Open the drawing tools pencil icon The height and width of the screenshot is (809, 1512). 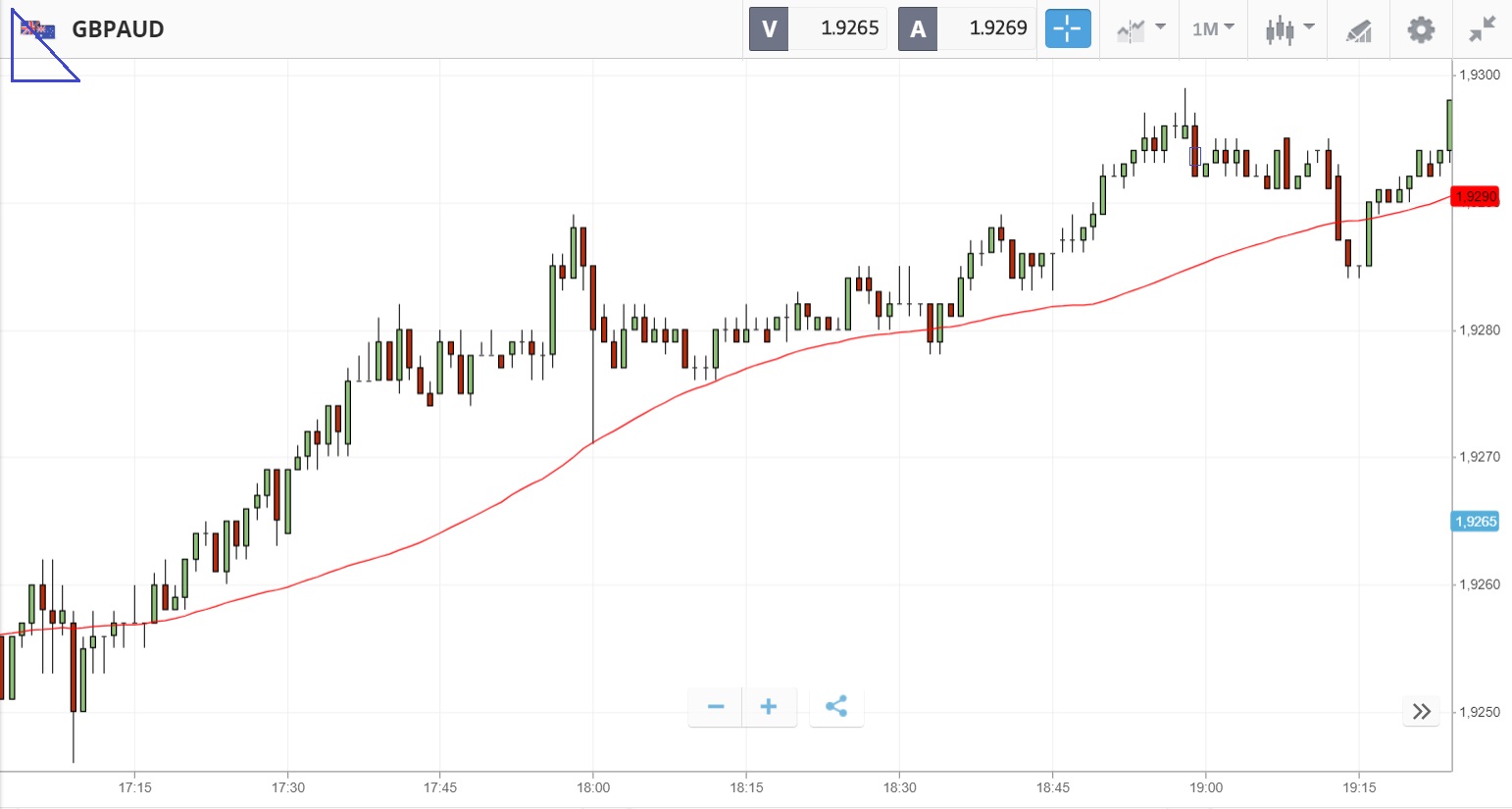tap(1358, 29)
